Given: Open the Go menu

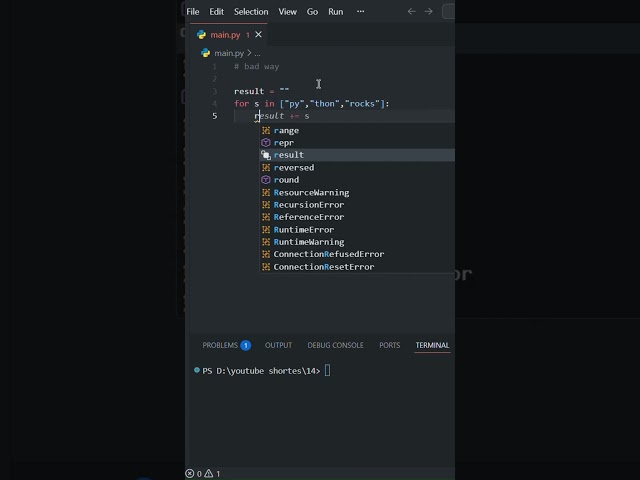Looking at the screenshot, I should [x=312, y=12].
